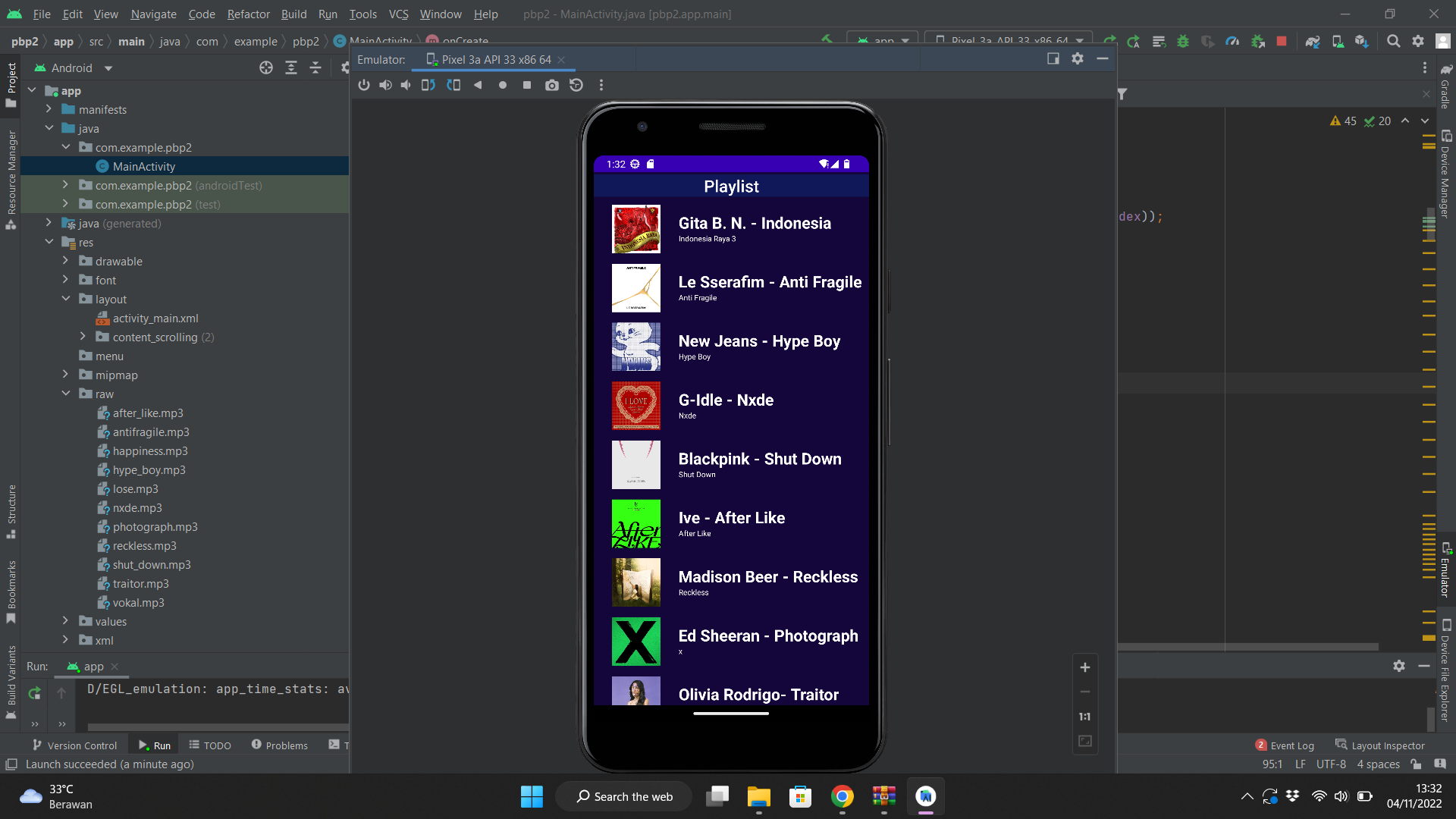Stop the running app with the red square
The width and height of the screenshot is (1456, 819).
1282,41
